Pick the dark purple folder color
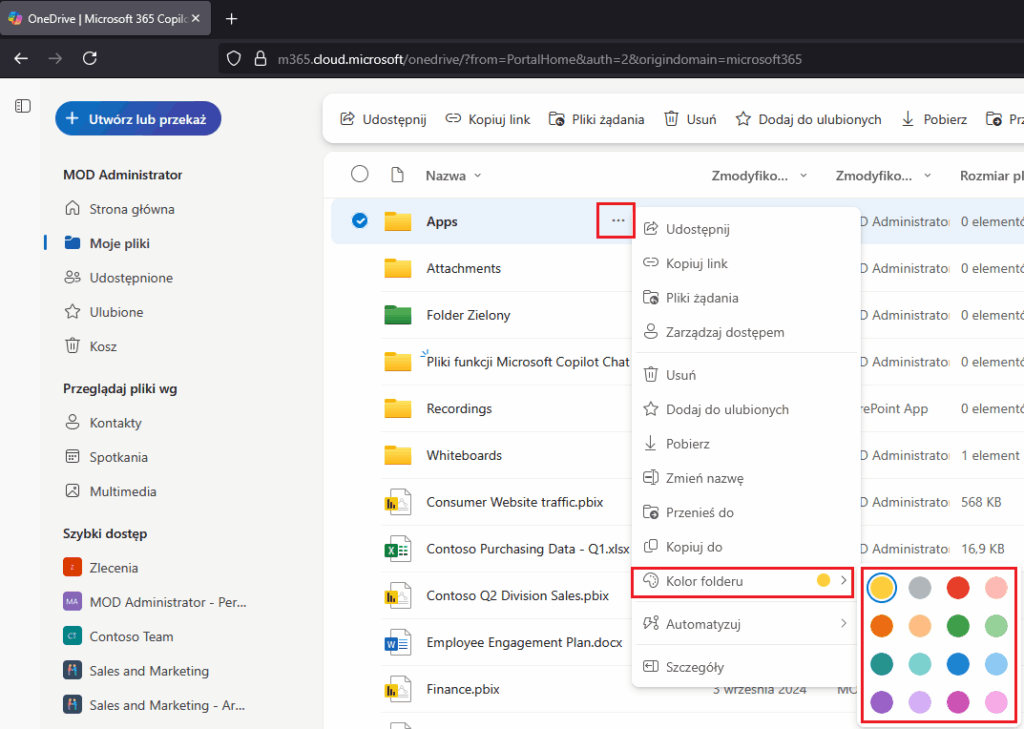Viewport: 1024px width, 729px height. pyautogui.click(x=882, y=702)
